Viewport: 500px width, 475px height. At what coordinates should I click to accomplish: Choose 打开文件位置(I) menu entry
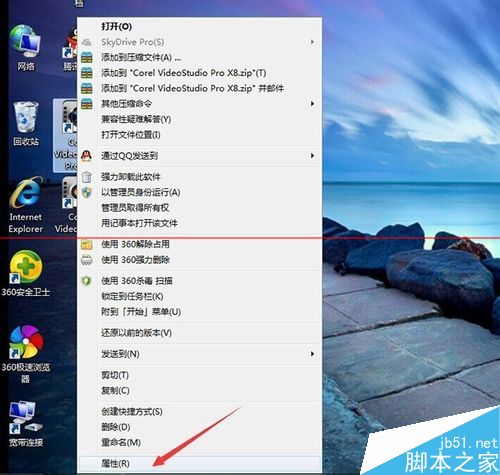tap(200, 135)
